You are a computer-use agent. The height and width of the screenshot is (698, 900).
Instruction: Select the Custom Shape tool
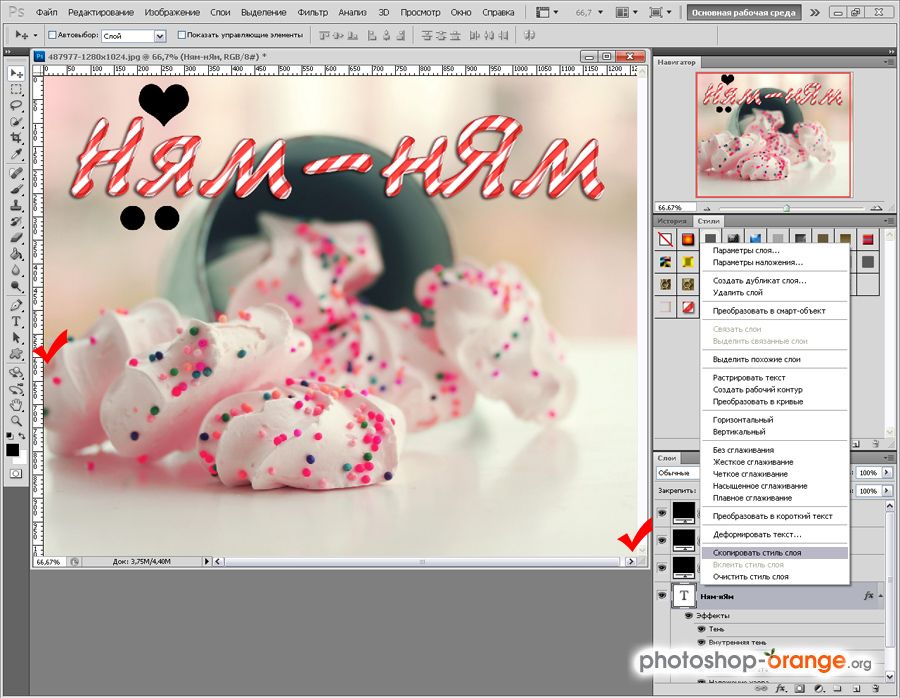(x=16, y=354)
